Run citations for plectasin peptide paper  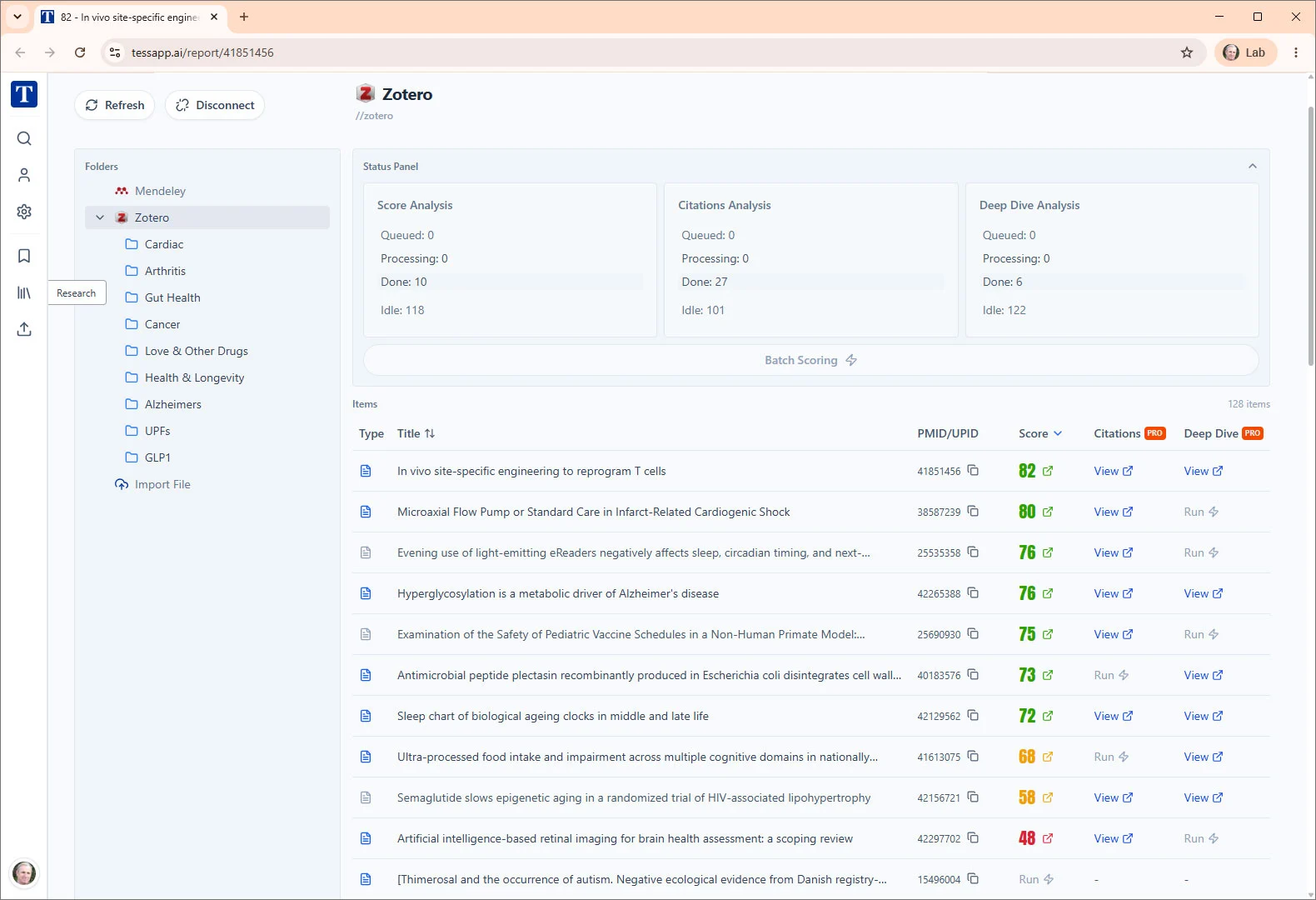[1111, 675]
